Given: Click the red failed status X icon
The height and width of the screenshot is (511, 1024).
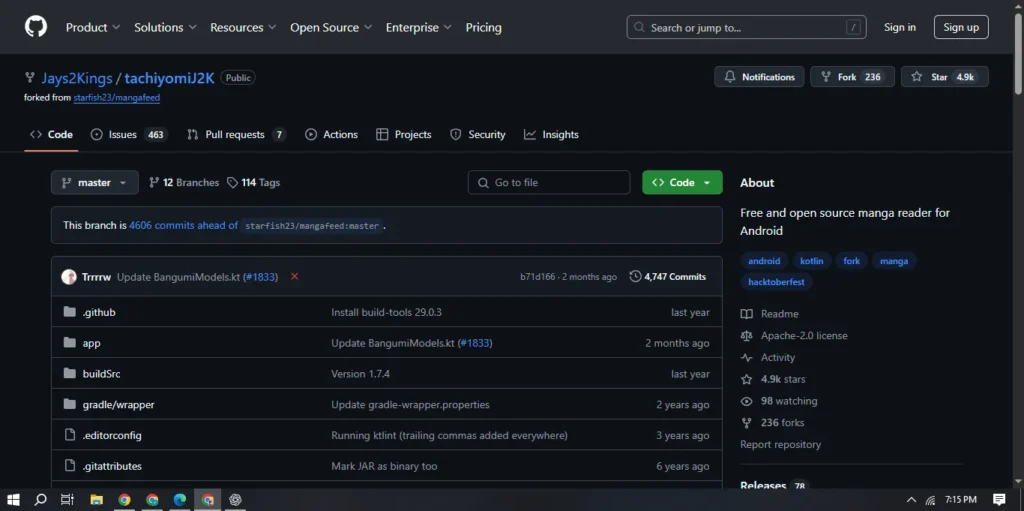Looking at the screenshot, I should [x=294, y=276].
